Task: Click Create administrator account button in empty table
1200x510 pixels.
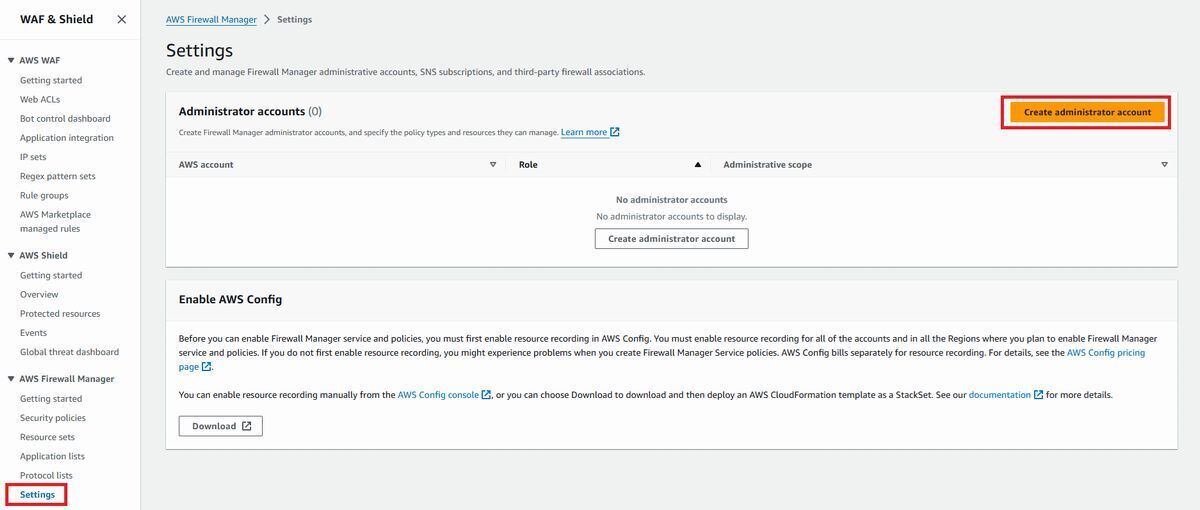Action: point(672,239)
